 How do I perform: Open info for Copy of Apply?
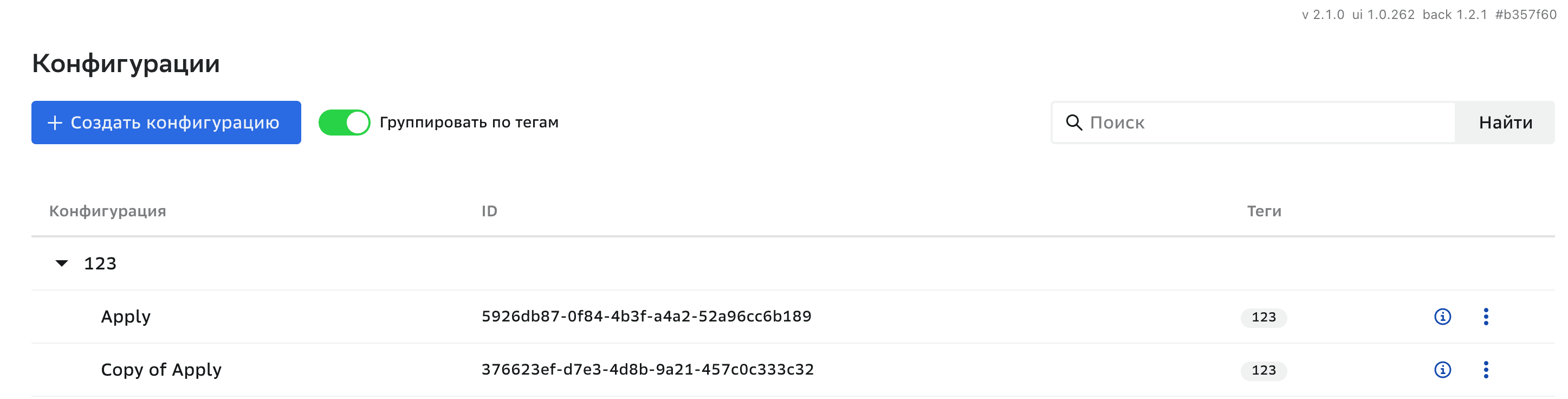1442,370
